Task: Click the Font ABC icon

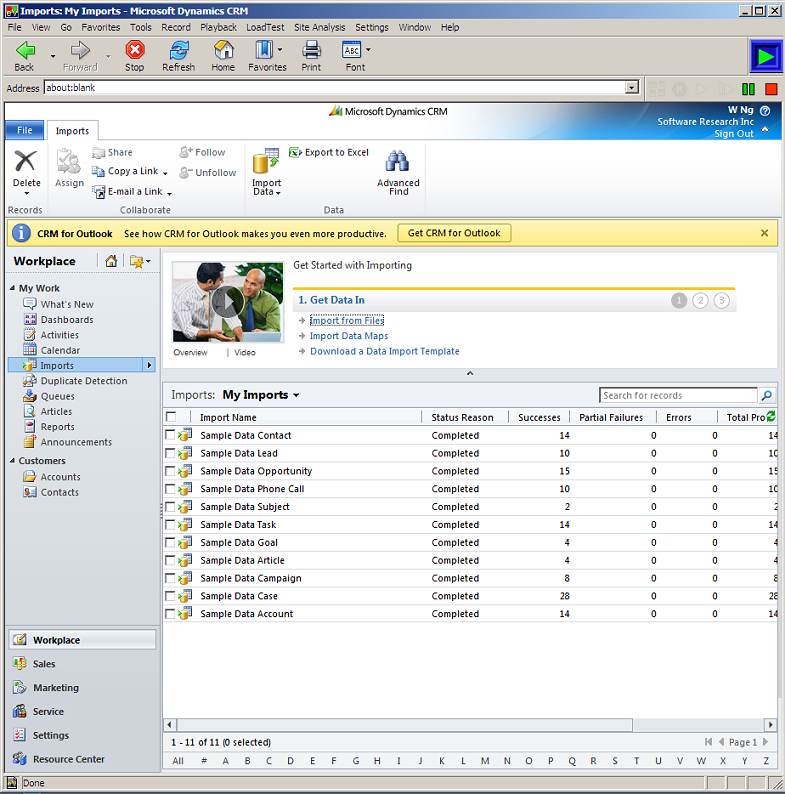Action: tap(352, 50)
